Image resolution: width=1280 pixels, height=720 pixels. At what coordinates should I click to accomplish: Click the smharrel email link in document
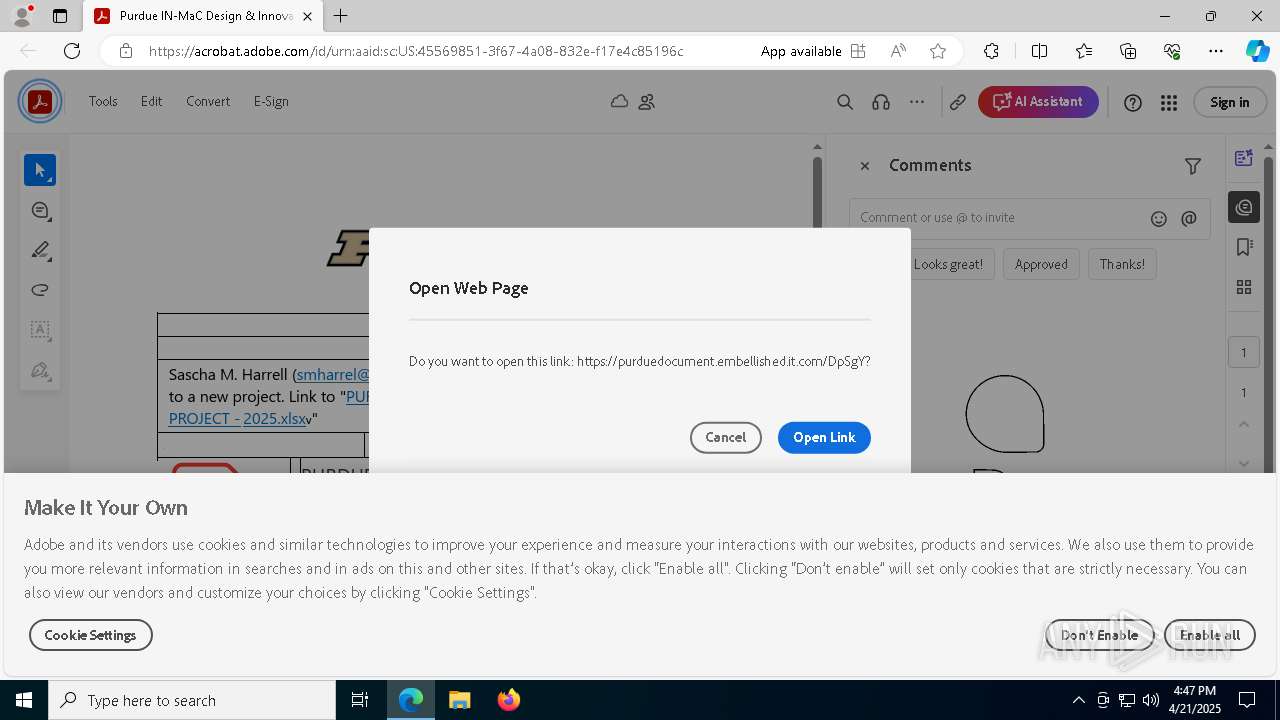pyautogui.click(x=333, y=374)
